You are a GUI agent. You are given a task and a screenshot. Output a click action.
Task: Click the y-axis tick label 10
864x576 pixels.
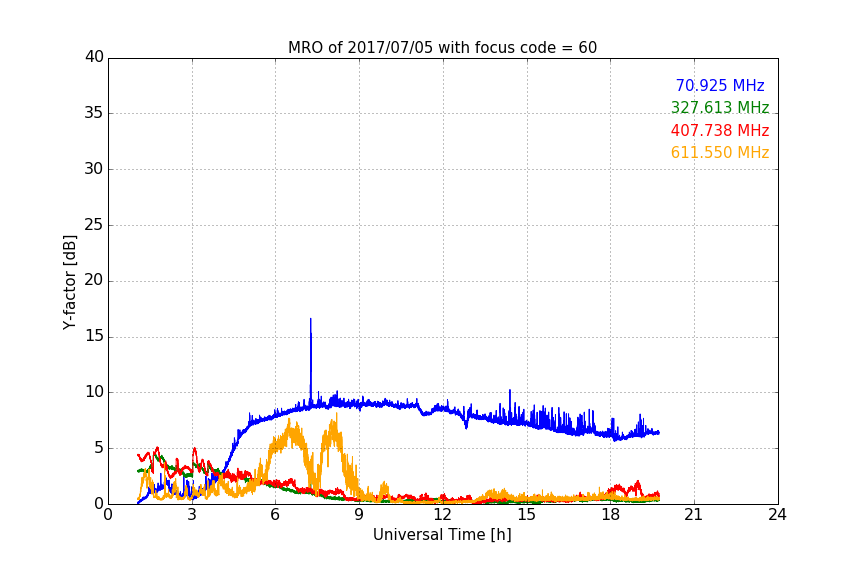pyautogui.click(x=94, y=392)
